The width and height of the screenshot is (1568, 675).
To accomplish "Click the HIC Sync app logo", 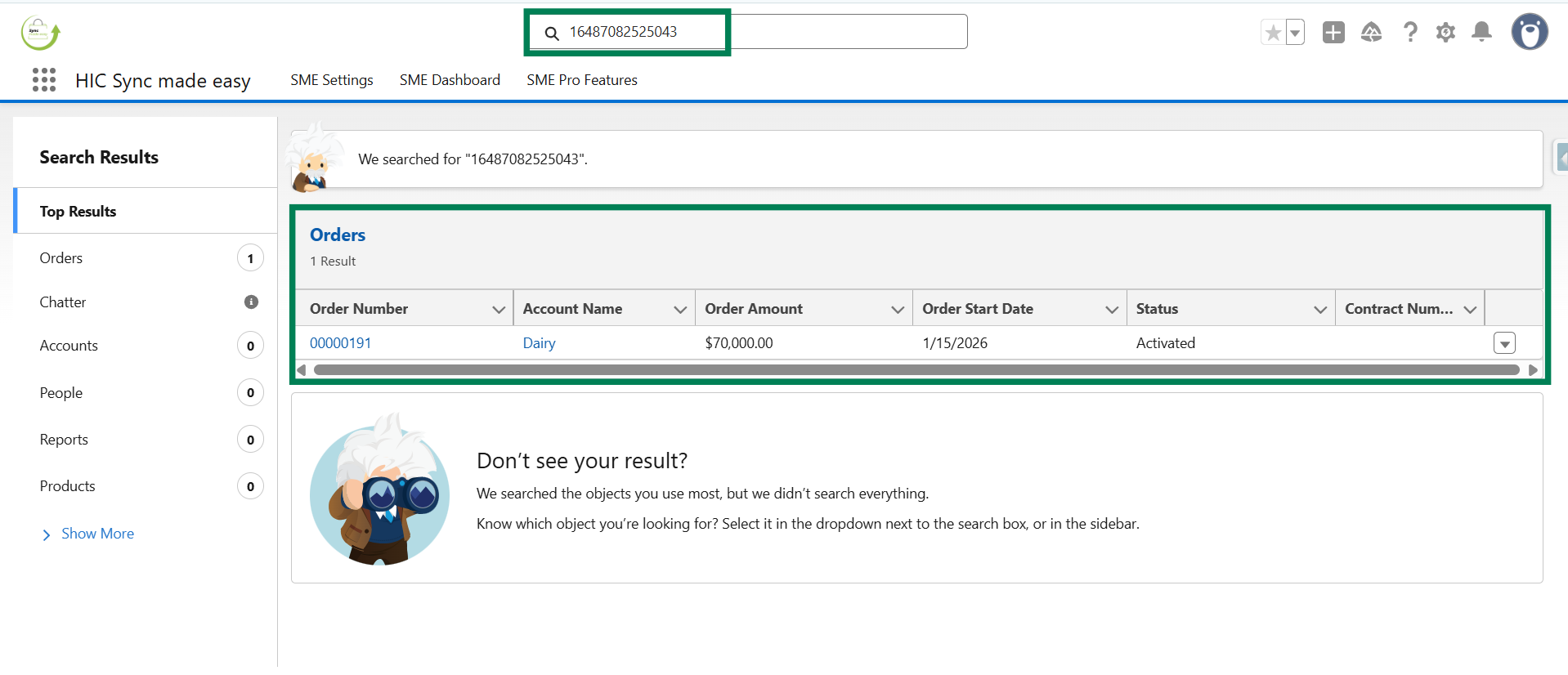I will 40,34.
